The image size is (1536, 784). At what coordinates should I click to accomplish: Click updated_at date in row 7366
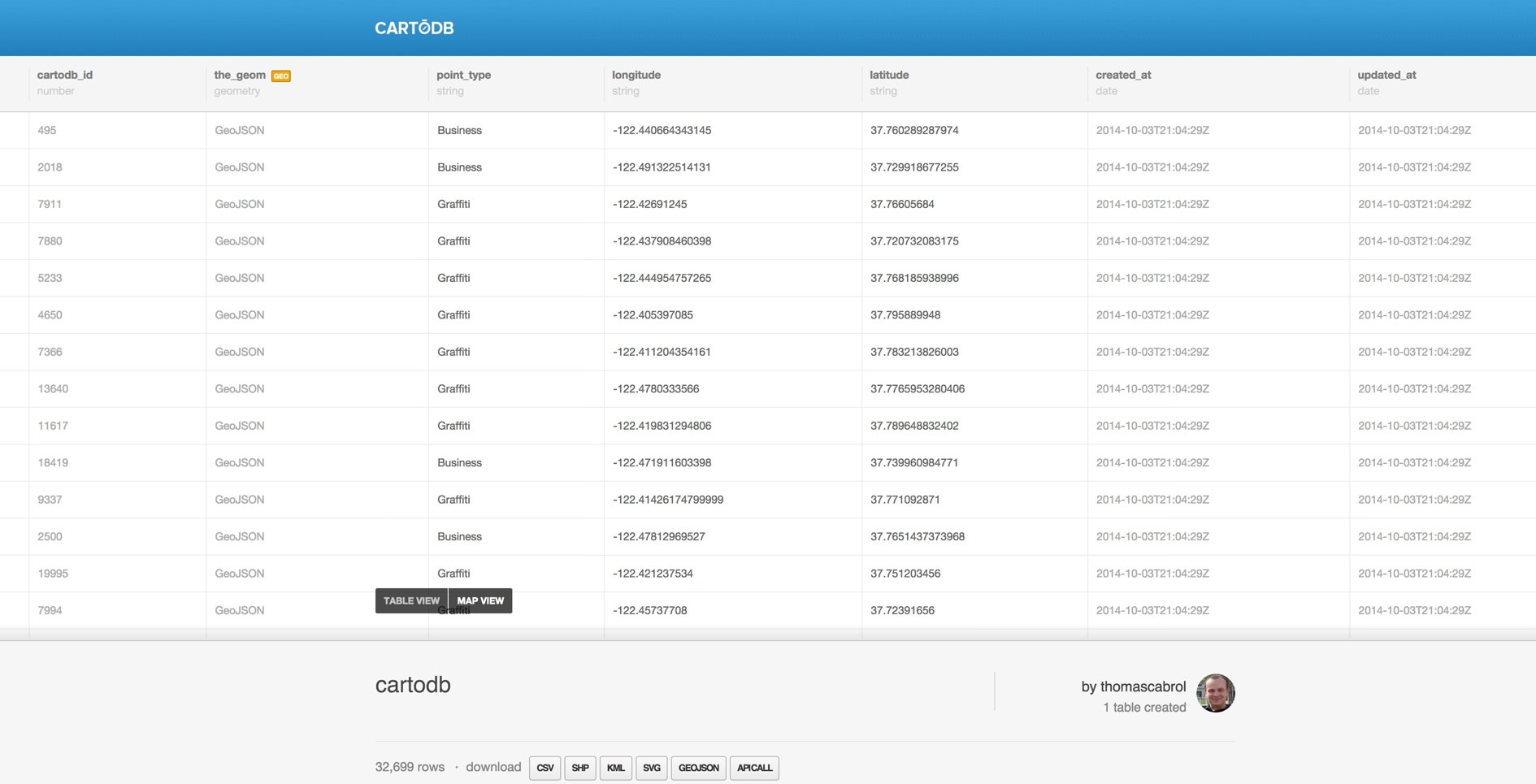(x=1415, y=352)
